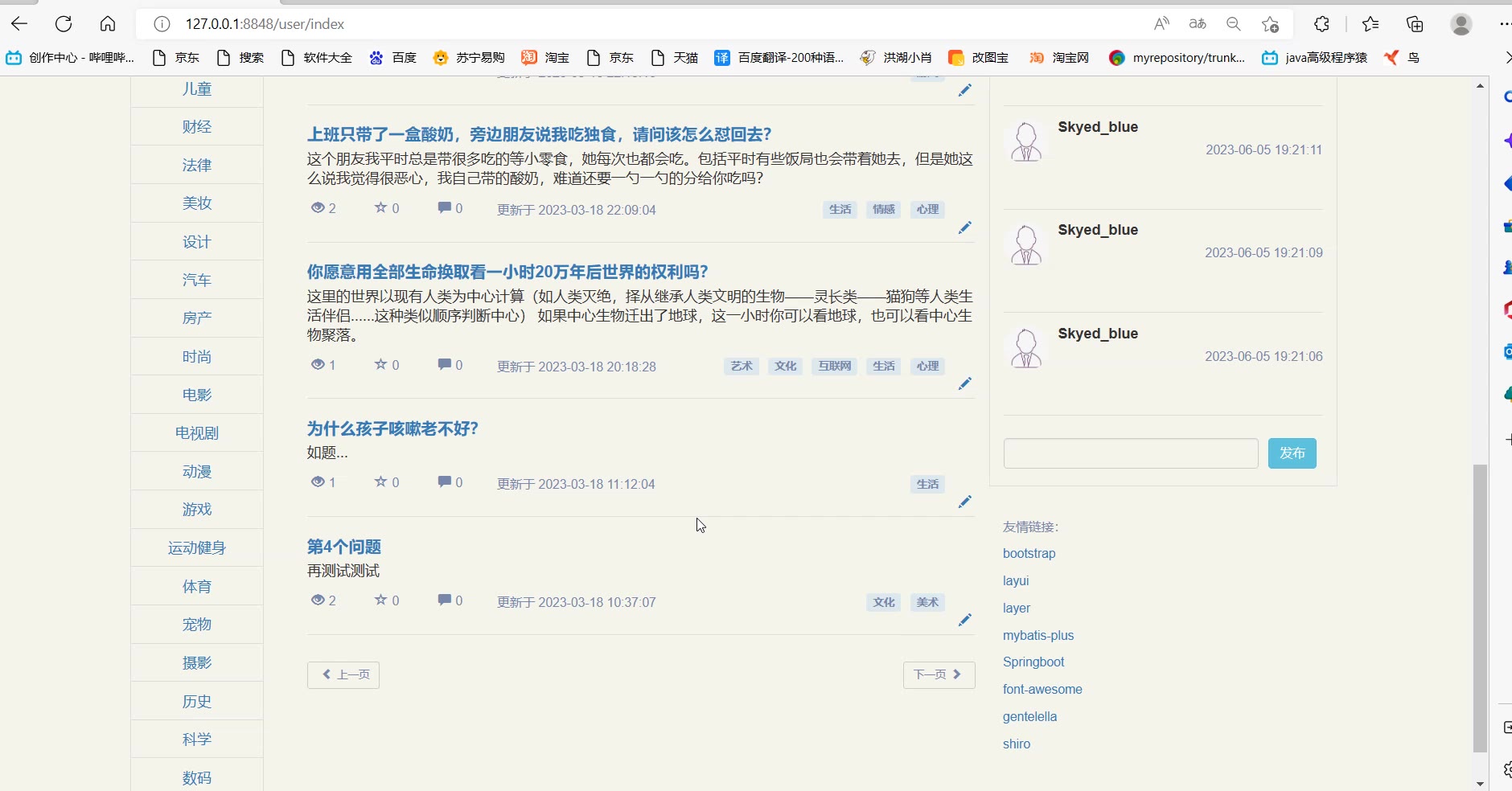
Task: Open the Springboot friendly link
Action: pos(1033,662)
